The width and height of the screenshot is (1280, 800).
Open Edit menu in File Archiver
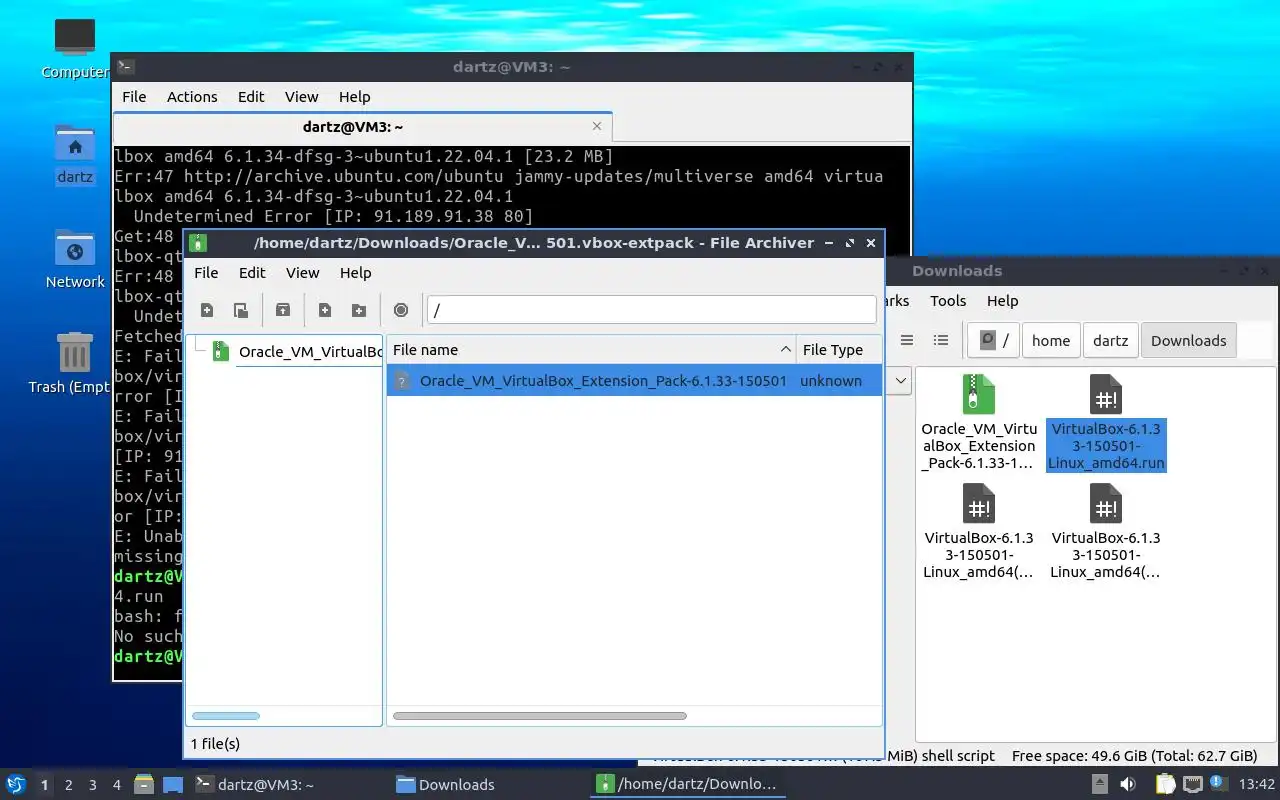coord(252,272)
